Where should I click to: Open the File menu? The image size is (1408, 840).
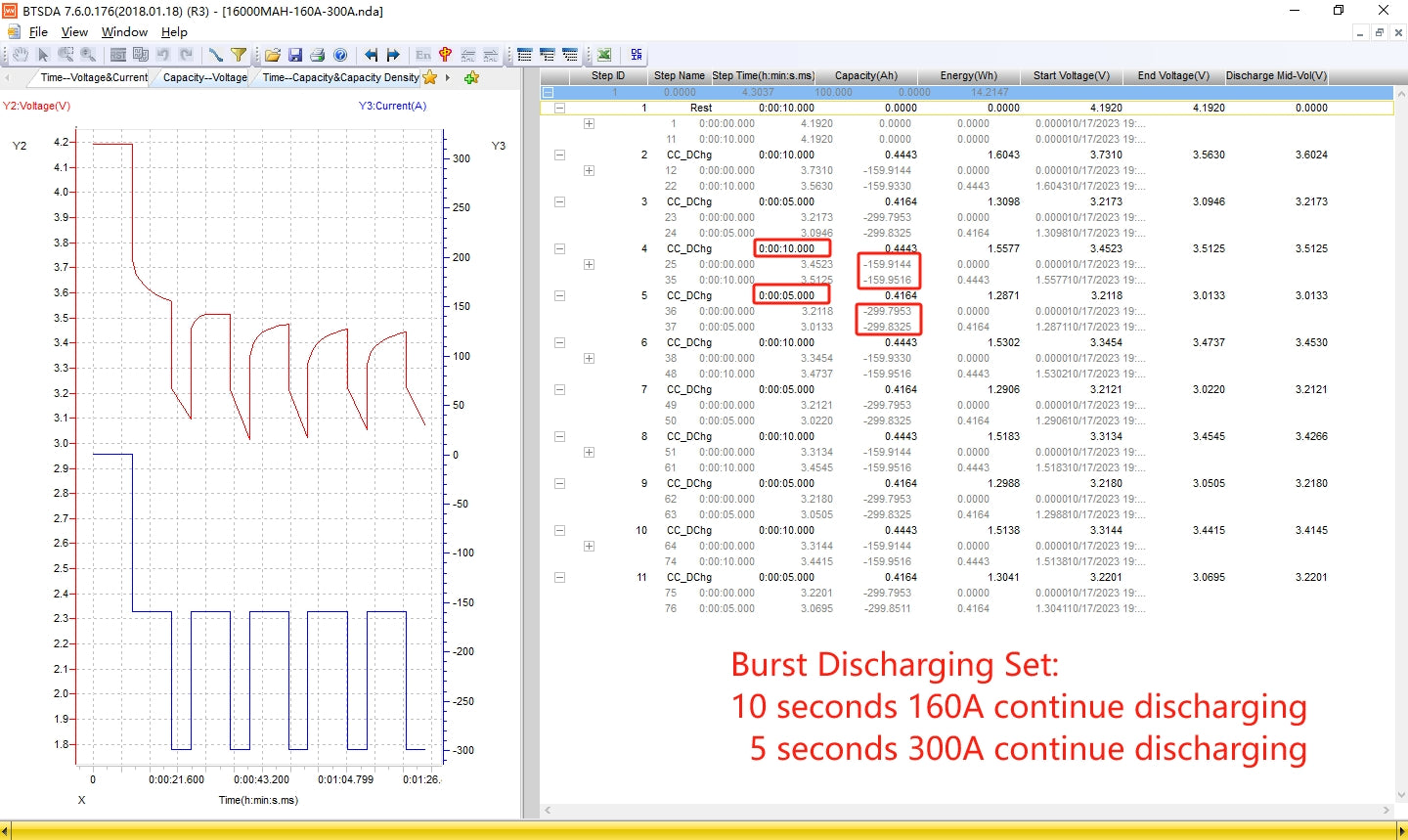click(x=38, y=31)
